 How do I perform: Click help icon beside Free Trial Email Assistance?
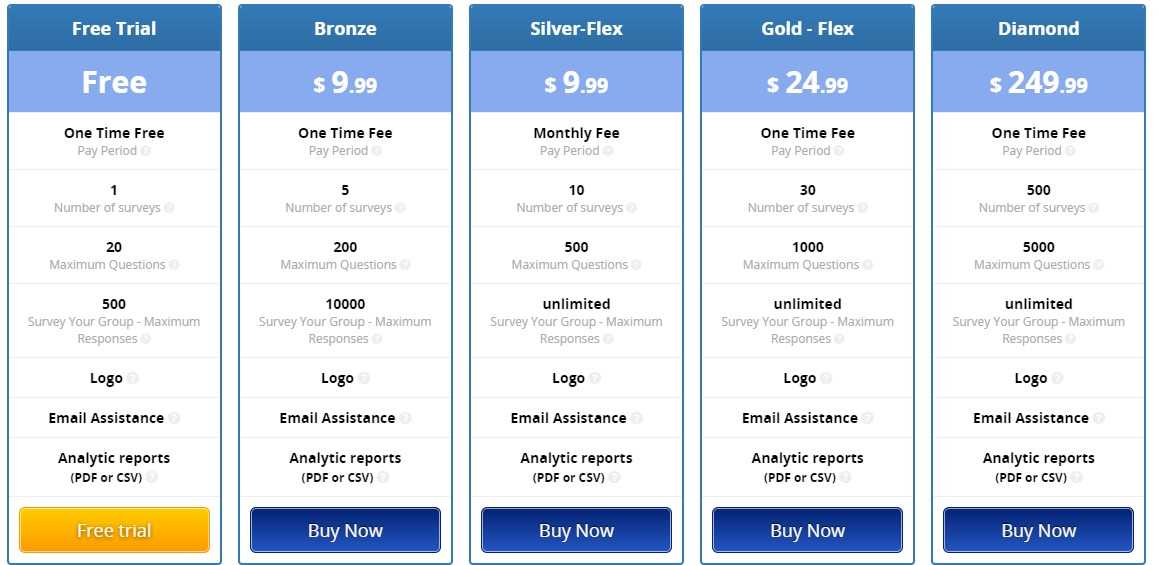174,419
